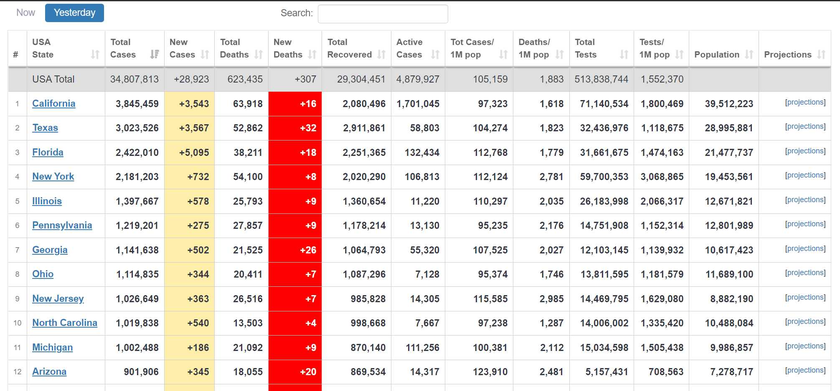Sort table by Total Deaths icon
This screenshot has height=391, width=840.
click(259, 55)
